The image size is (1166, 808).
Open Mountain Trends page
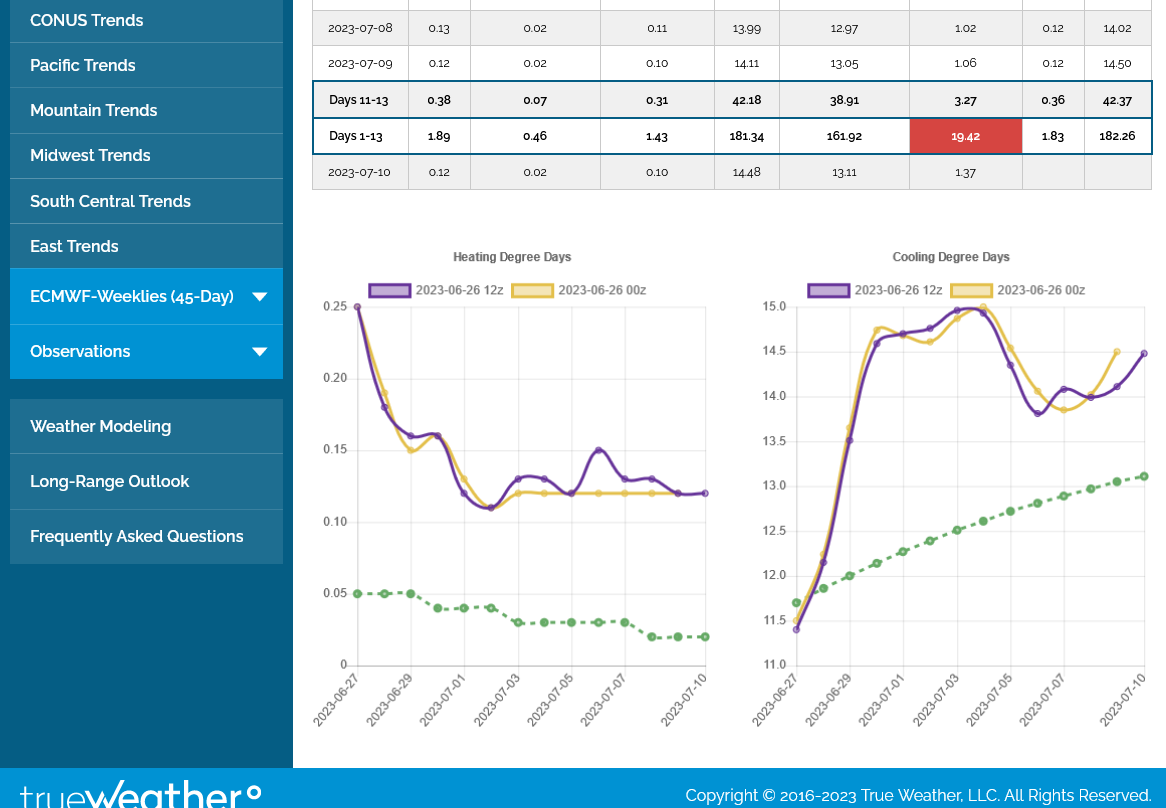pos(94,110)
